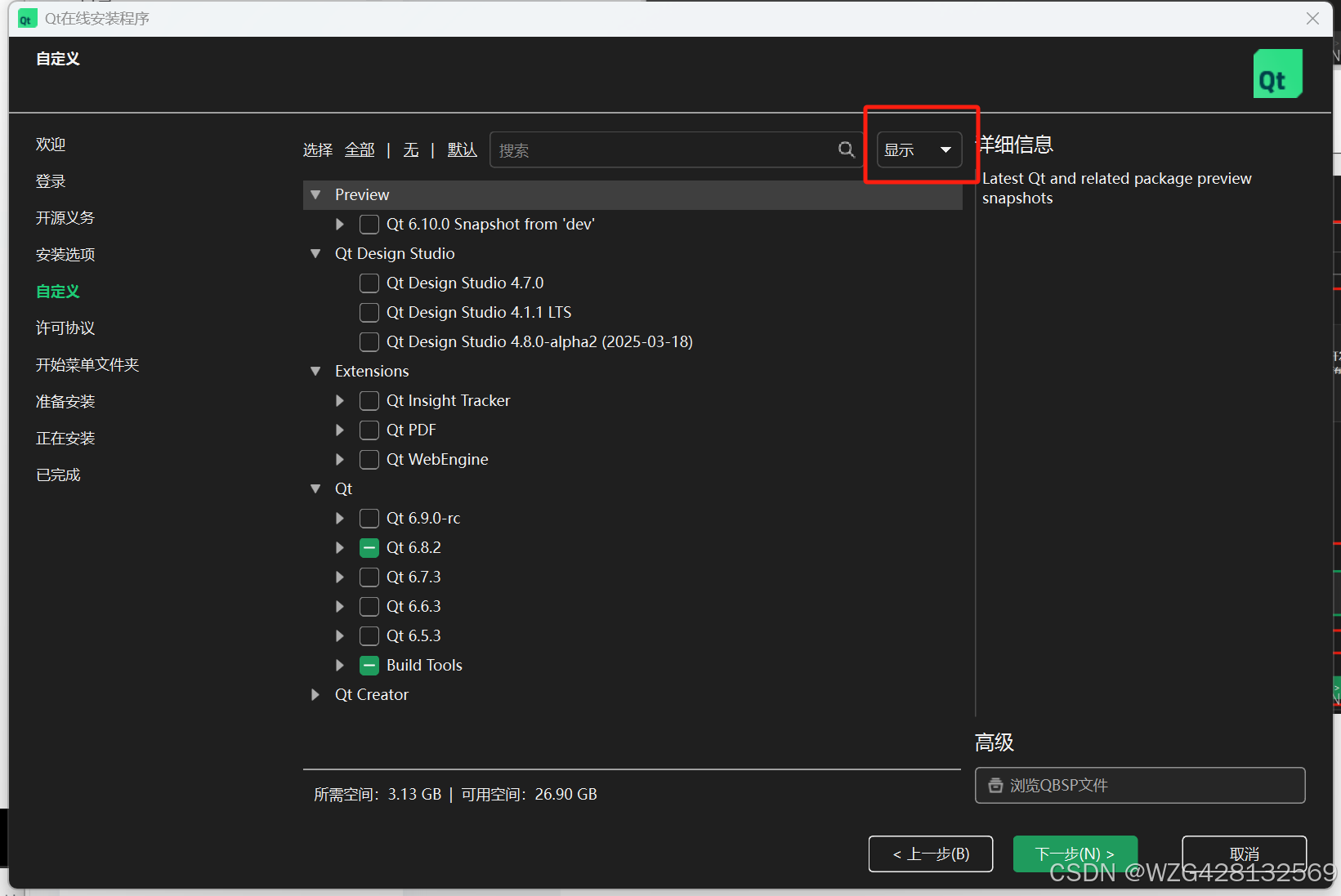Enable the Qt WebEngine component
Image resolution: width=1341 pixels, height=896 pixels.
369,459
